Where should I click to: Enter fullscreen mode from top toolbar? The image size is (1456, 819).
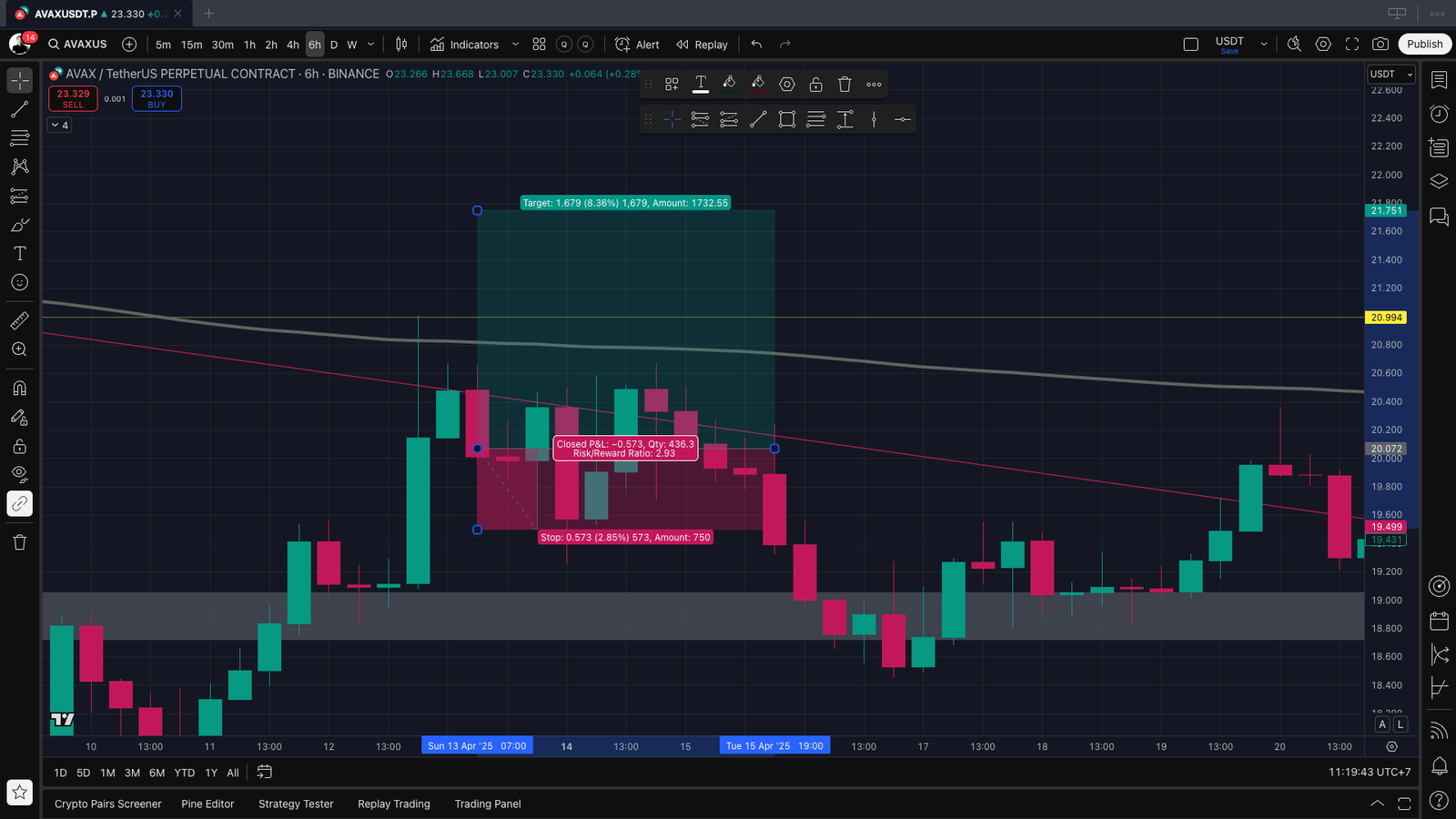pos(1352,44)
